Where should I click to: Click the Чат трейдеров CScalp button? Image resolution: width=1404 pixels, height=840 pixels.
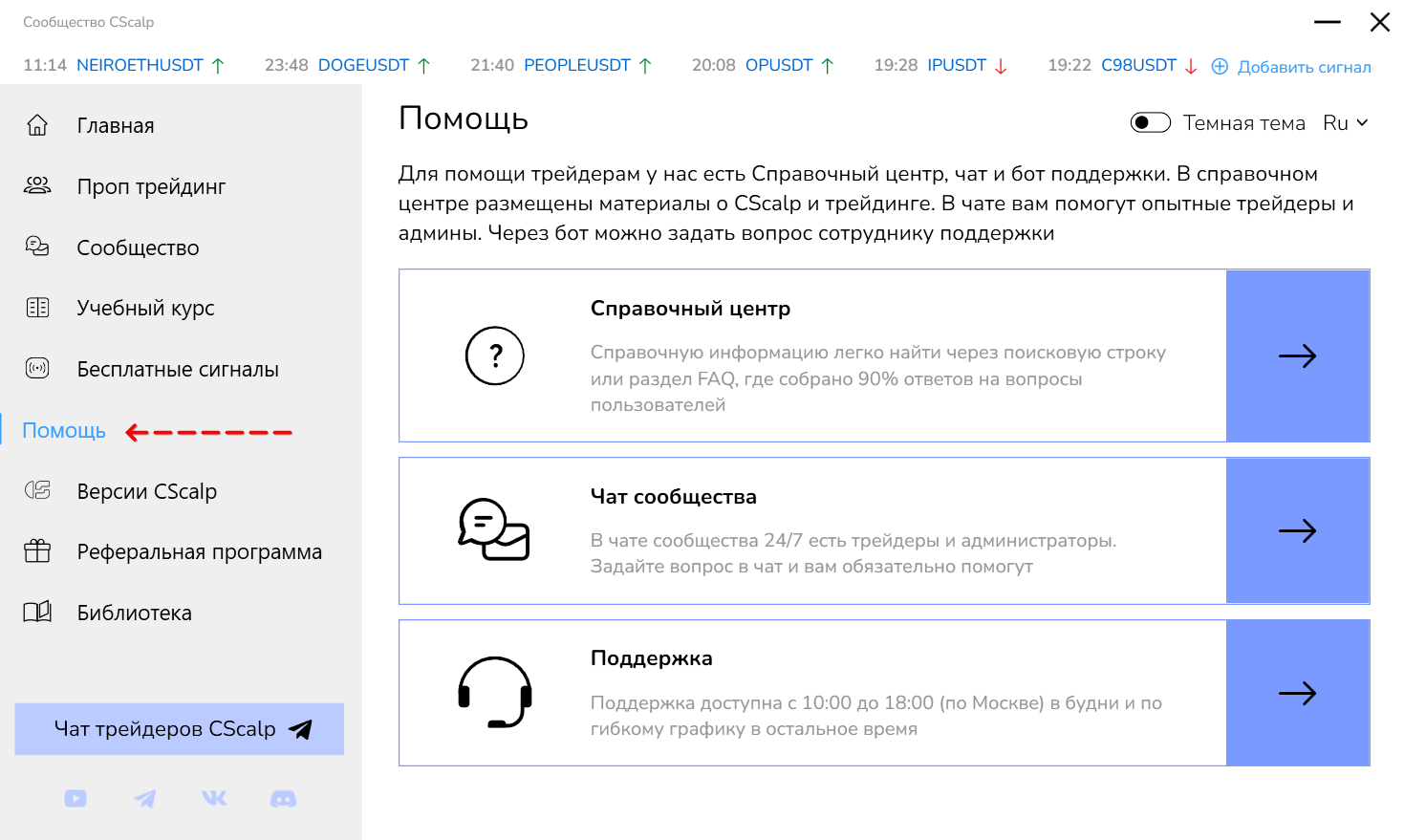click(x=179, y=729)
